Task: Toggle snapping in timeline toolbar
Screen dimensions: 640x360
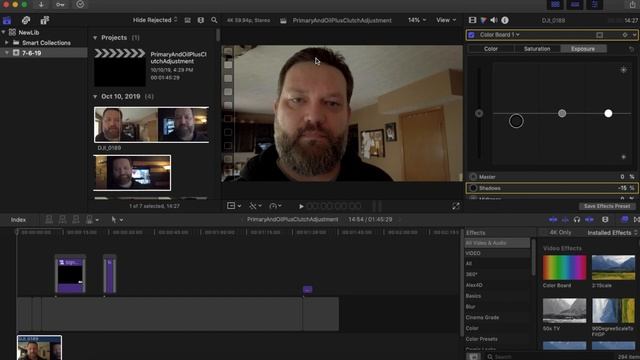Action: [x=589, y=220]
